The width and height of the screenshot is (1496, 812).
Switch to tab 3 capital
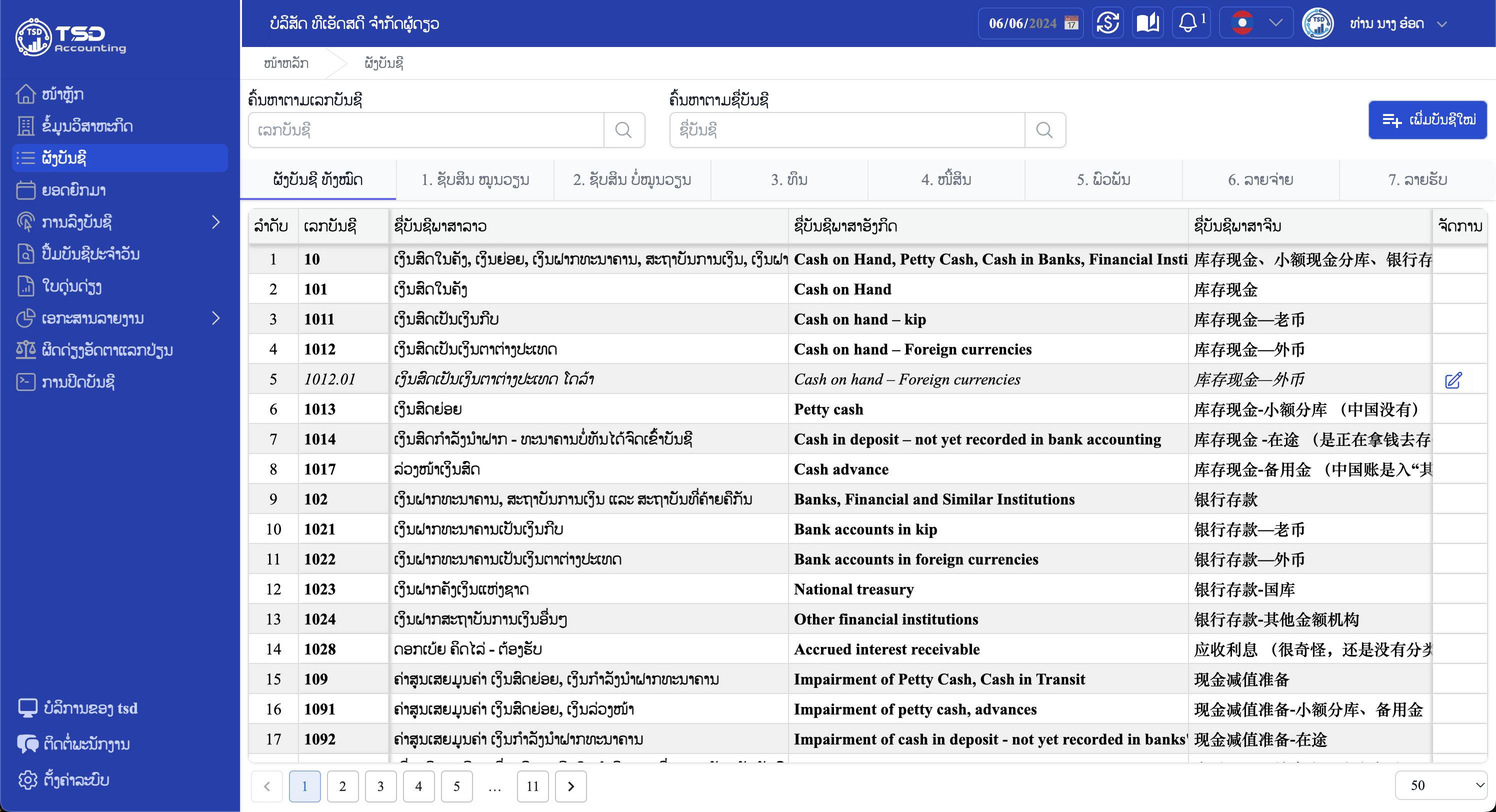pos(789,179)
